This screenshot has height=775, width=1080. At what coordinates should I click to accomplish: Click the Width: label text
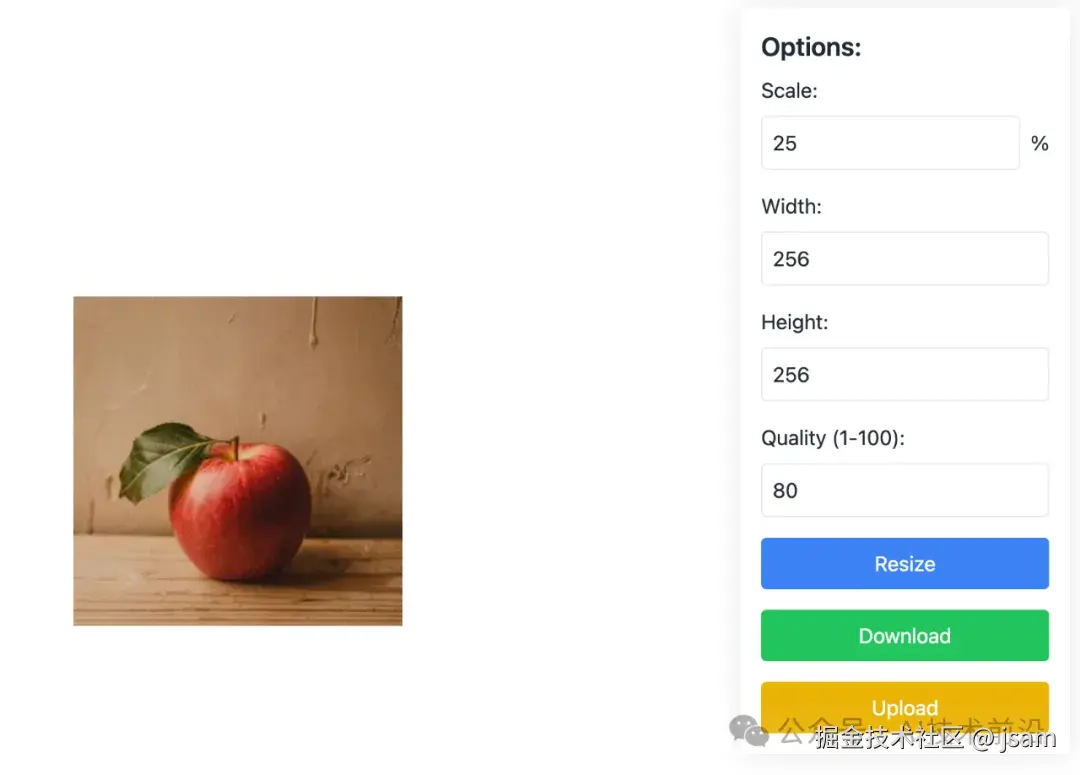791,207
